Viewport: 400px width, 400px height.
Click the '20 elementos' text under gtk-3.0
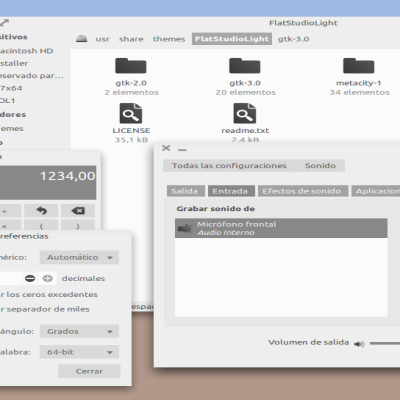(245, 92)
